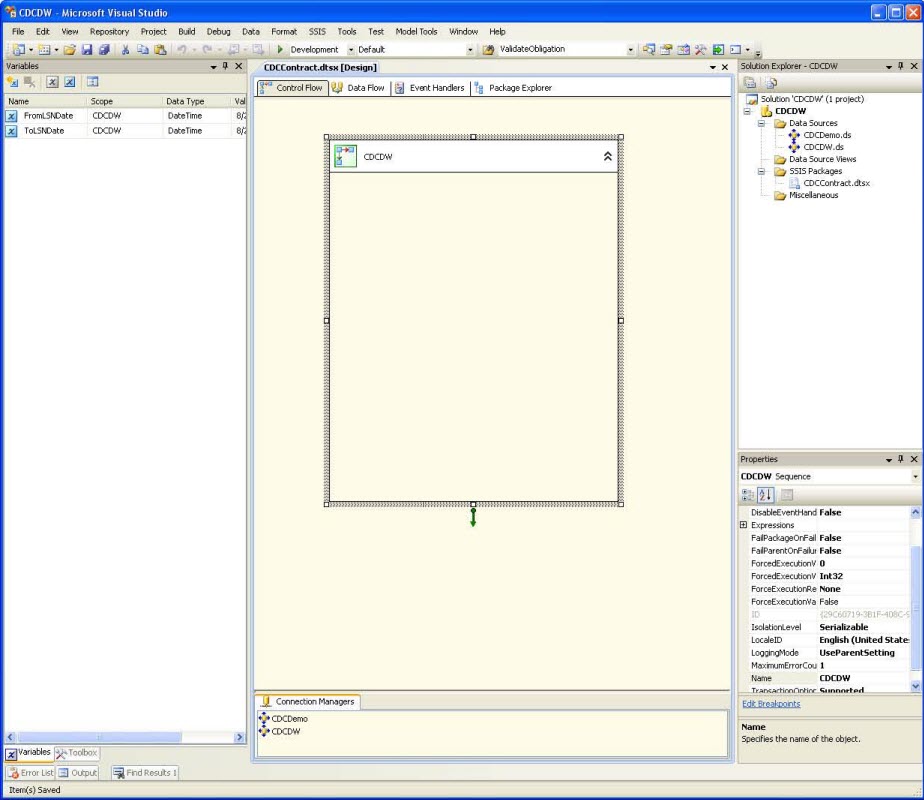Collapse the CDCDW sequence container chevron
The image size is (924, 800).
coord(607,156)
